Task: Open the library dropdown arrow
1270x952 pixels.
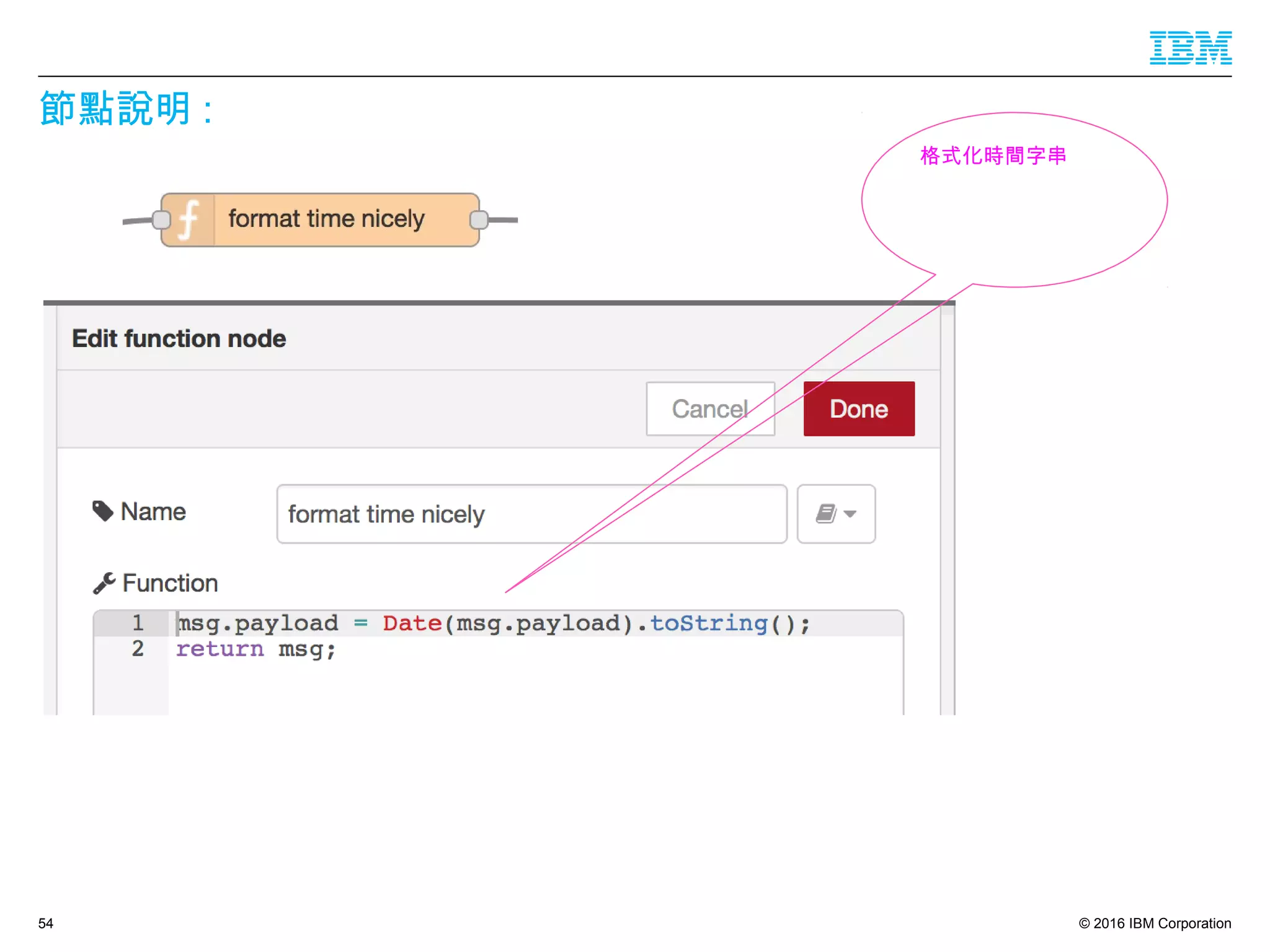Action: click(x=851, y=514)
